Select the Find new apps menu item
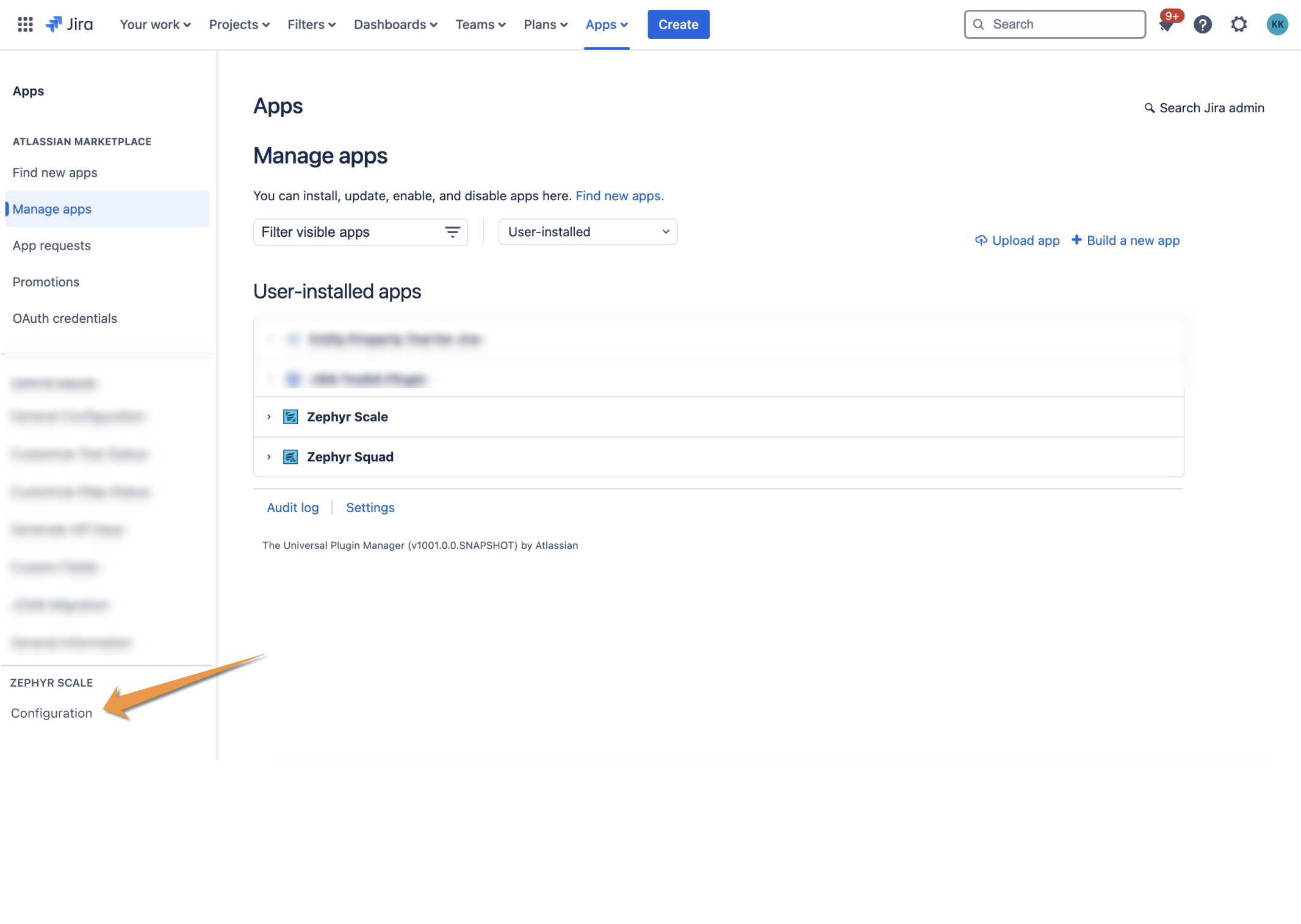Viewport: 1301px width, 924px height. click(x=54, y=172)
